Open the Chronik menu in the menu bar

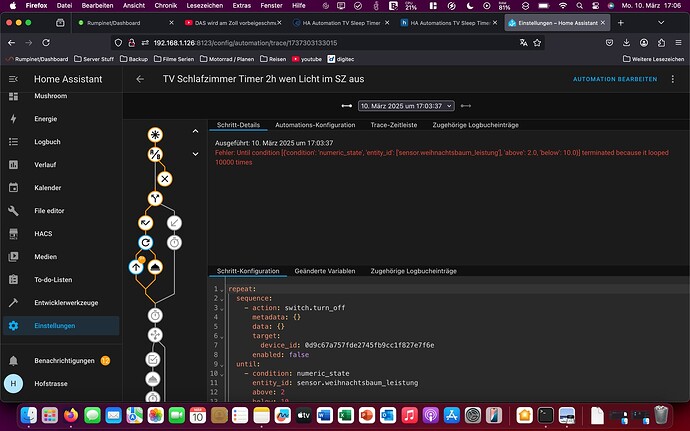165,6
